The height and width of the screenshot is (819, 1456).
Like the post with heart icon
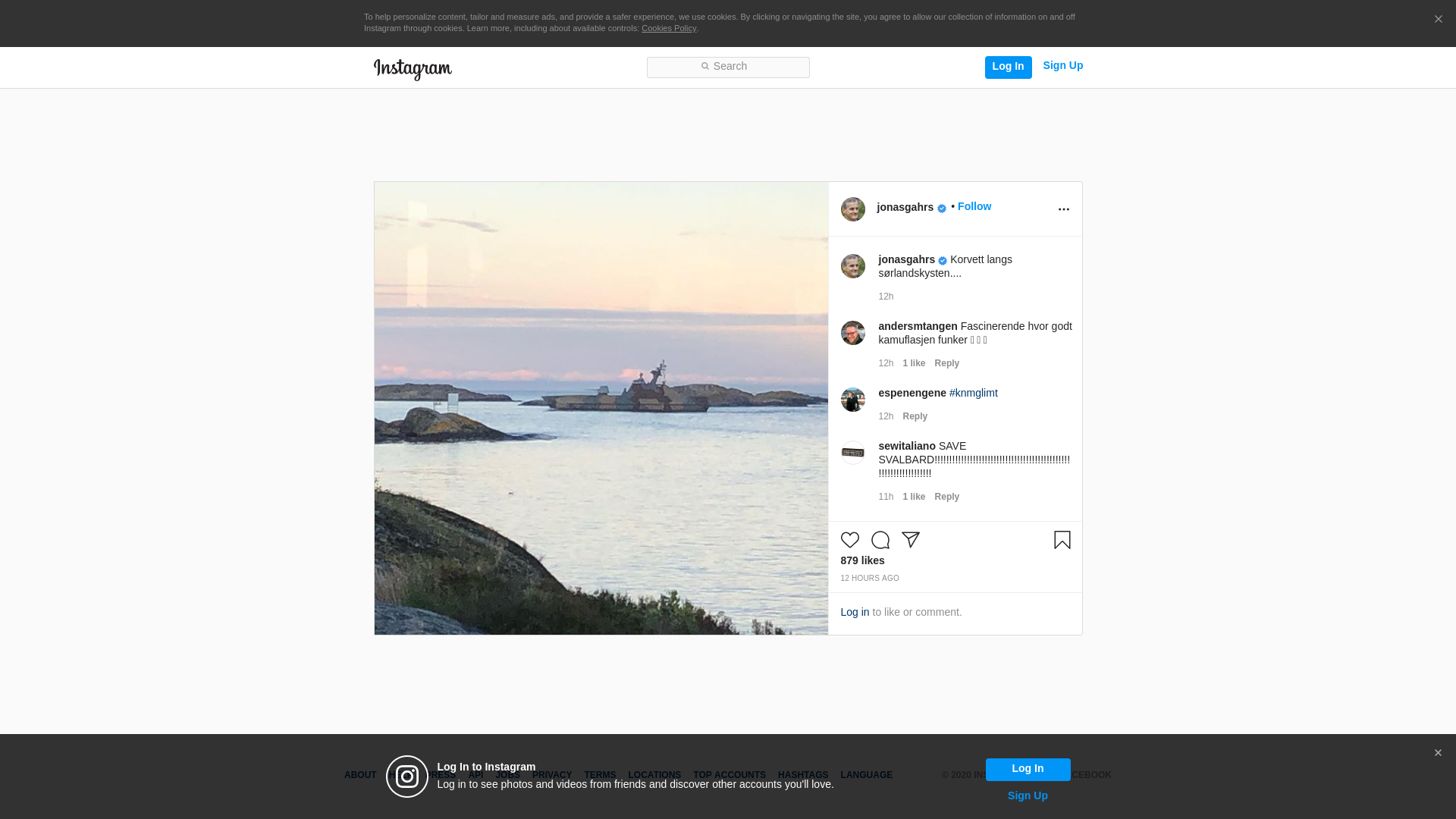pos(849,540)
